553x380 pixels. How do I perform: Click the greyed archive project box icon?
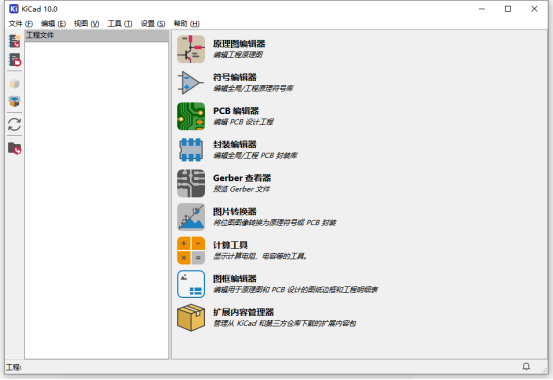click(x=14, y=84)
